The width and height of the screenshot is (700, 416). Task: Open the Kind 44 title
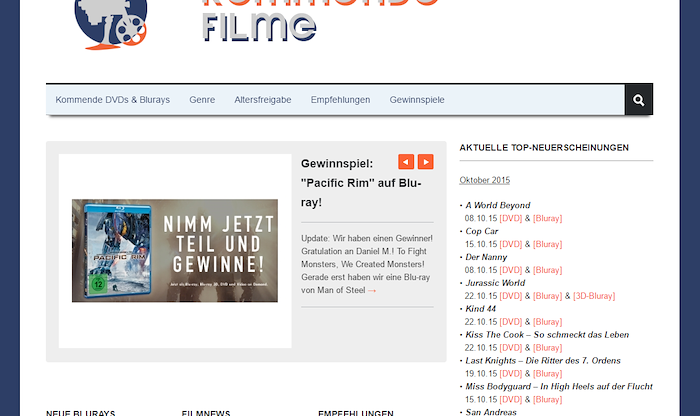coord(481,309)
